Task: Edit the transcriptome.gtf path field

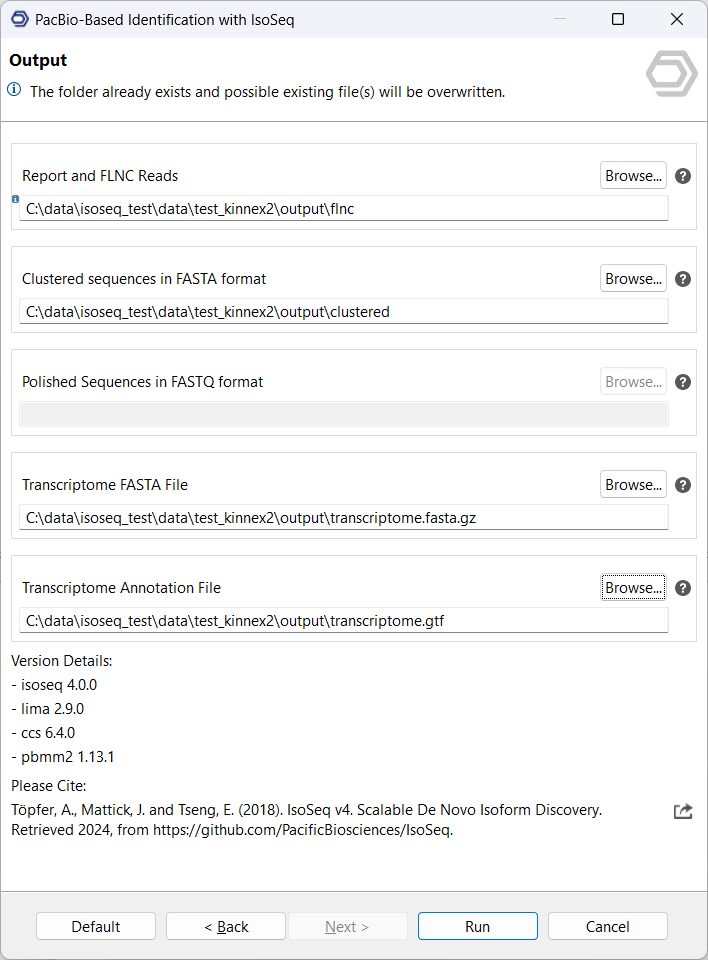Action: click(x=343, y=621)
